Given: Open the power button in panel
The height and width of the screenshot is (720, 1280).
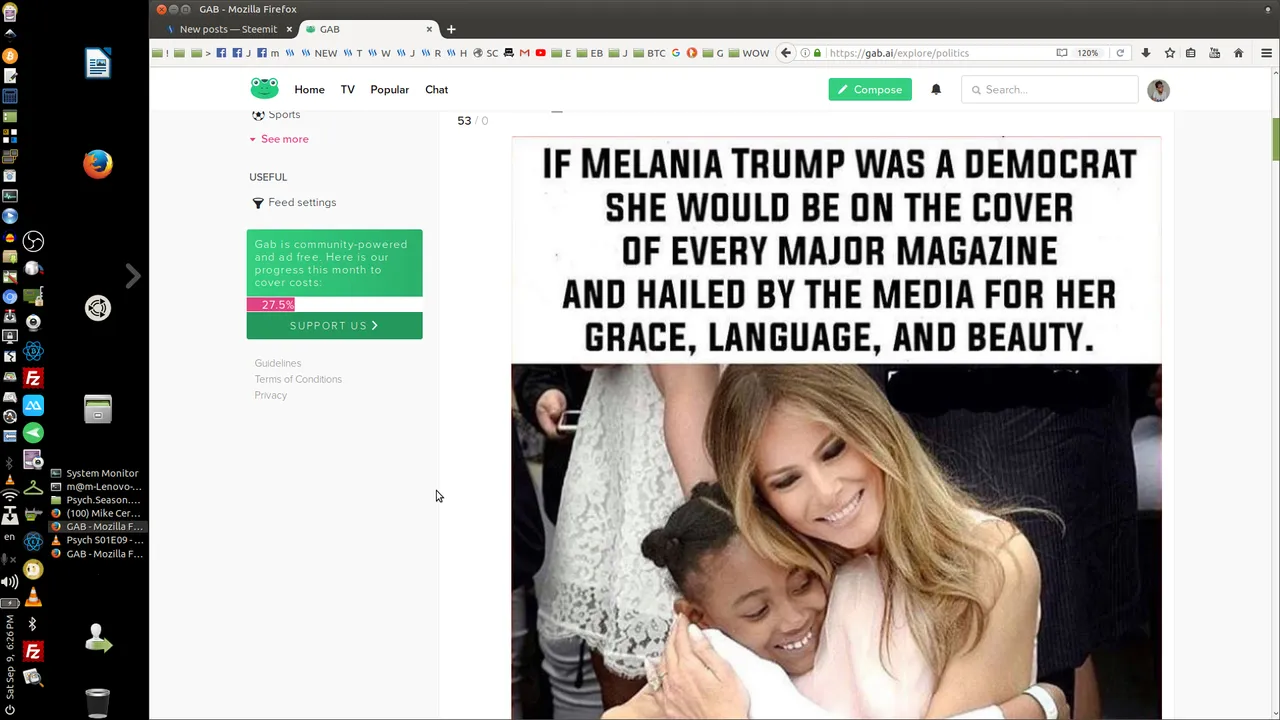Looking at the screenshot, I should [10, 710].
